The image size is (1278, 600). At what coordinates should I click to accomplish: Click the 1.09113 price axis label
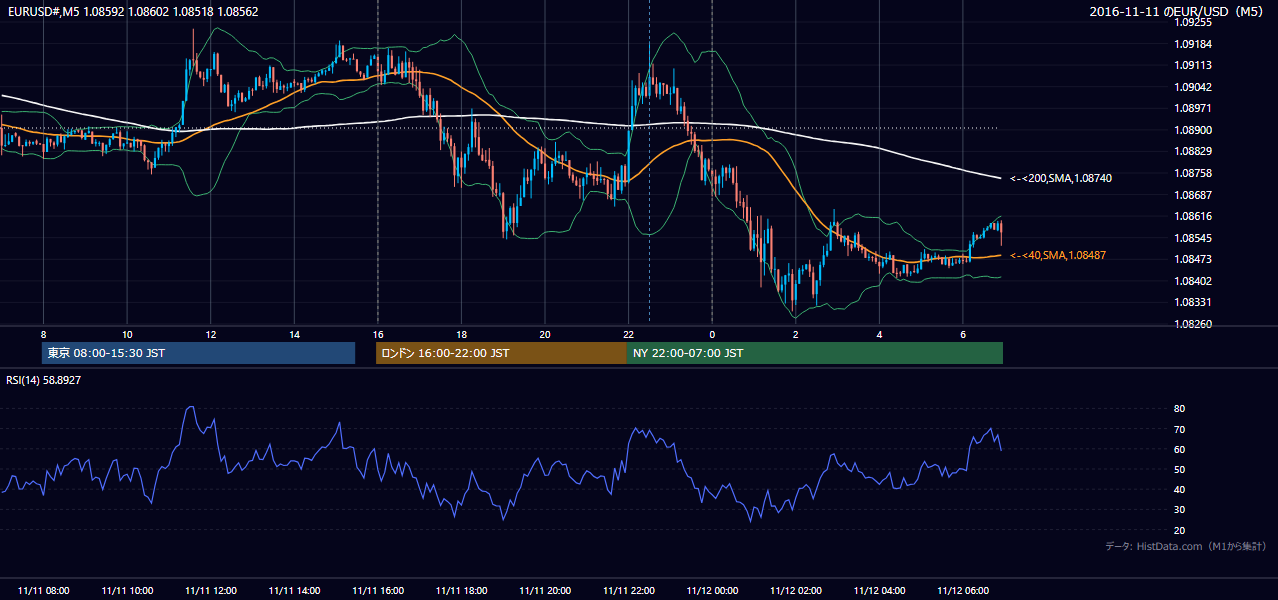click(1192, 65)
